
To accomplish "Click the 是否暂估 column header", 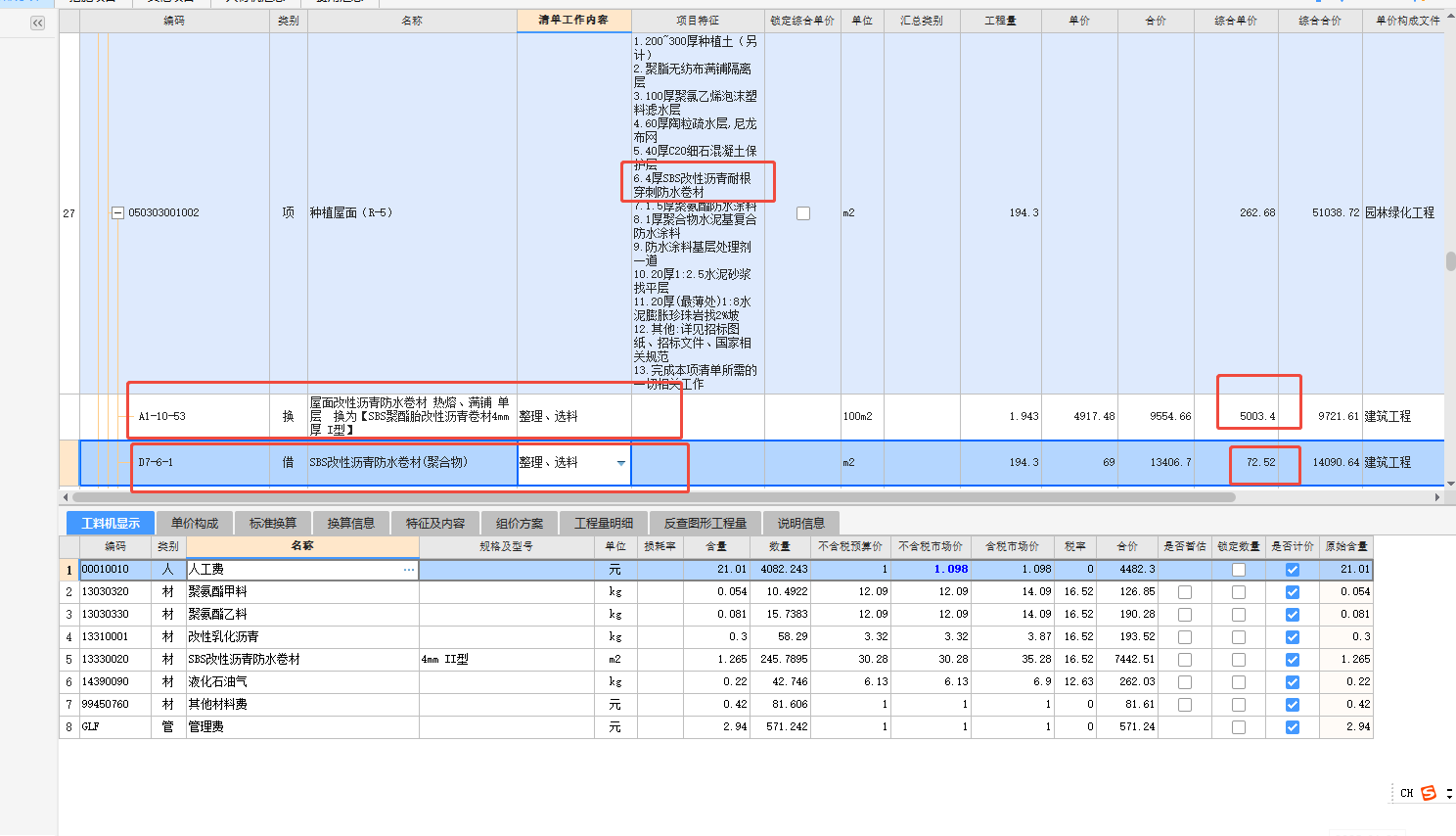I will (1184, 546).
